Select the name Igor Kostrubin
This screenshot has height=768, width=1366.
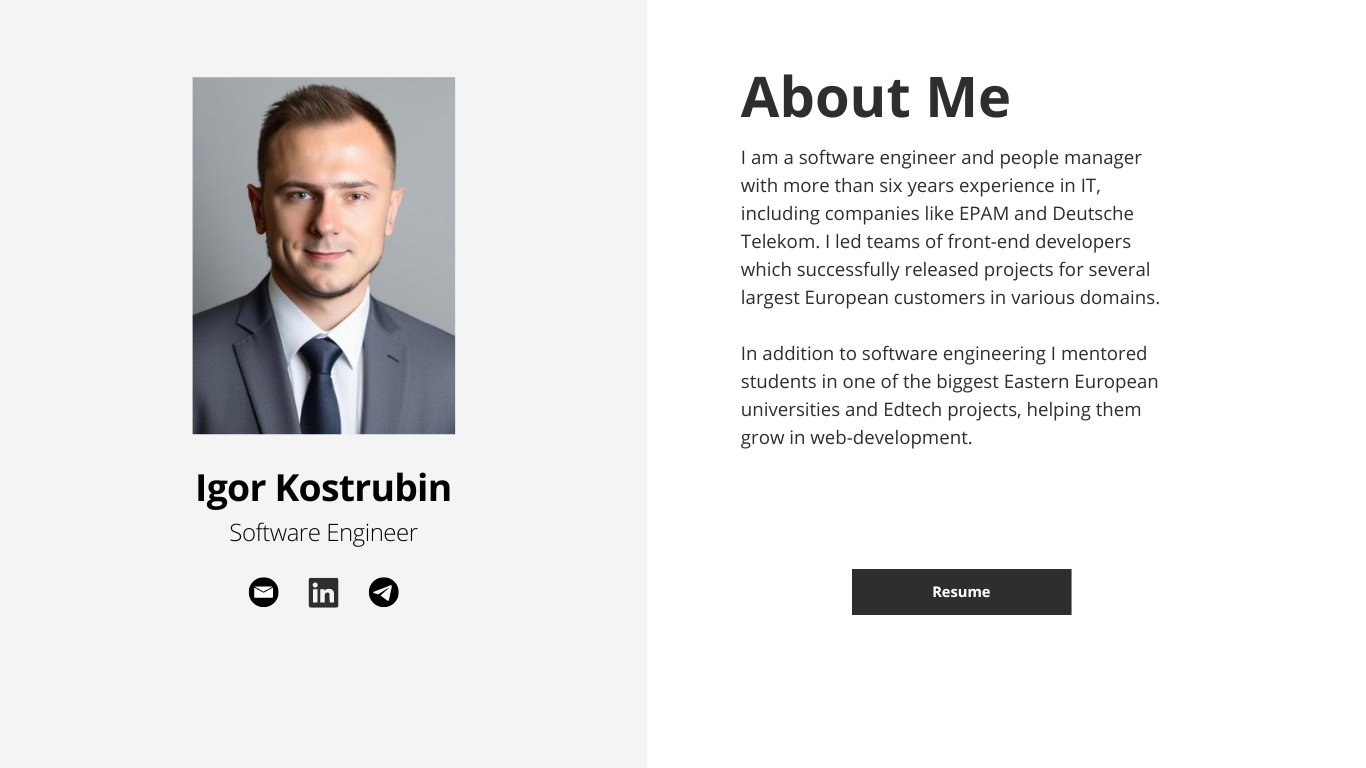[x=323, y=488]
